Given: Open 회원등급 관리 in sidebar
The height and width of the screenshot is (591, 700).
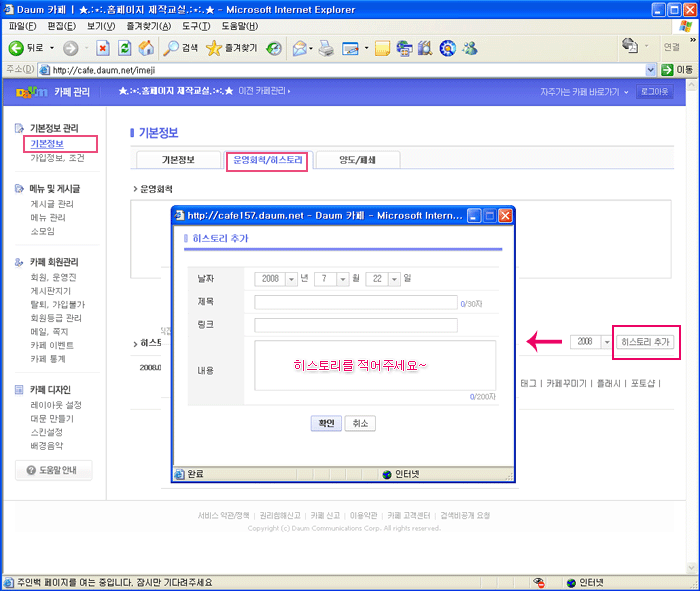Looking at the screenshot, I should (x=56, y=318).
